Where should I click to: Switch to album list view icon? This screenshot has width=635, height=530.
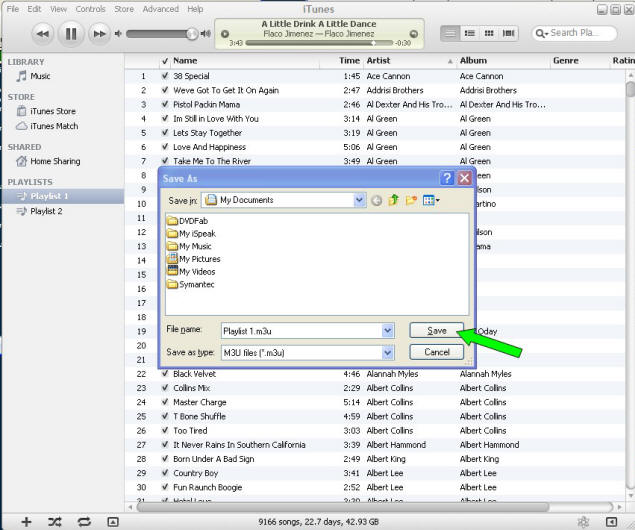470,33
